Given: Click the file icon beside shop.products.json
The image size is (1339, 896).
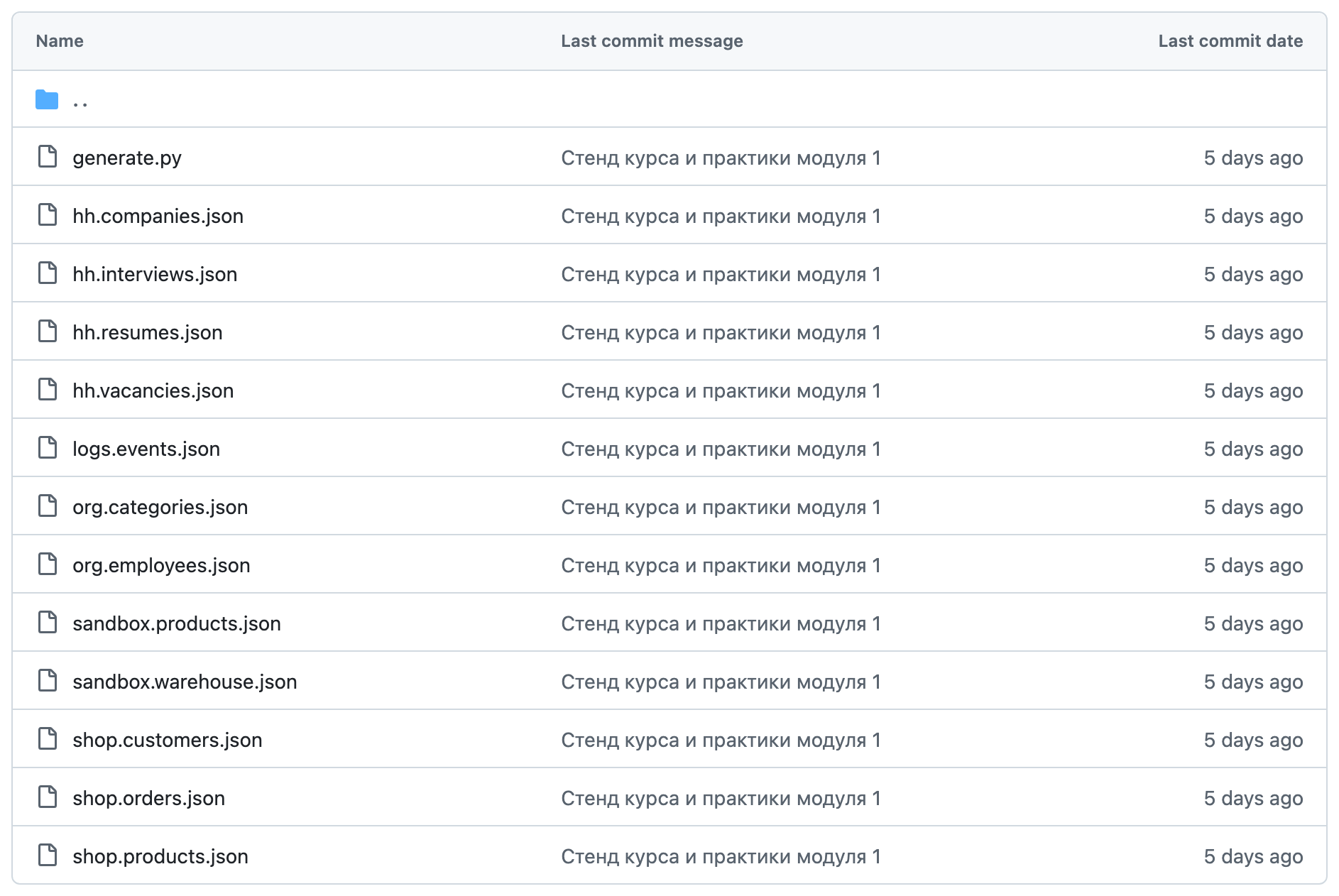Looking at the screenshot, I should pyautogui.click(x=48, y=856).
